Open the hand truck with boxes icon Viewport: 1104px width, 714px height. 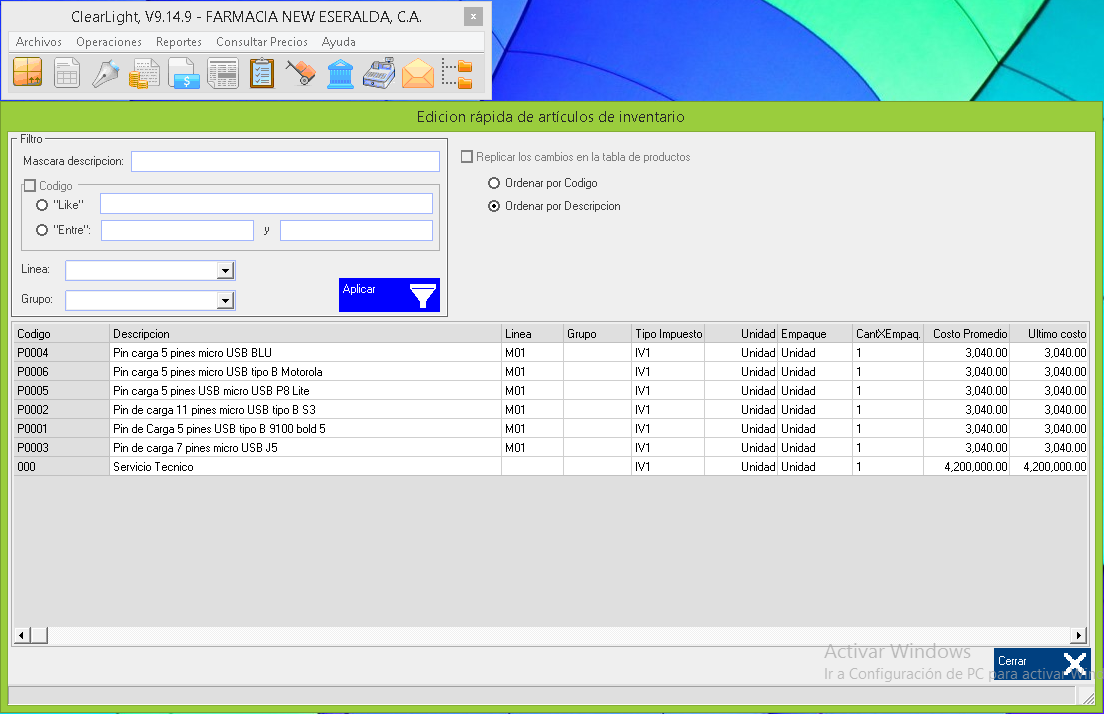click(301, 74)
